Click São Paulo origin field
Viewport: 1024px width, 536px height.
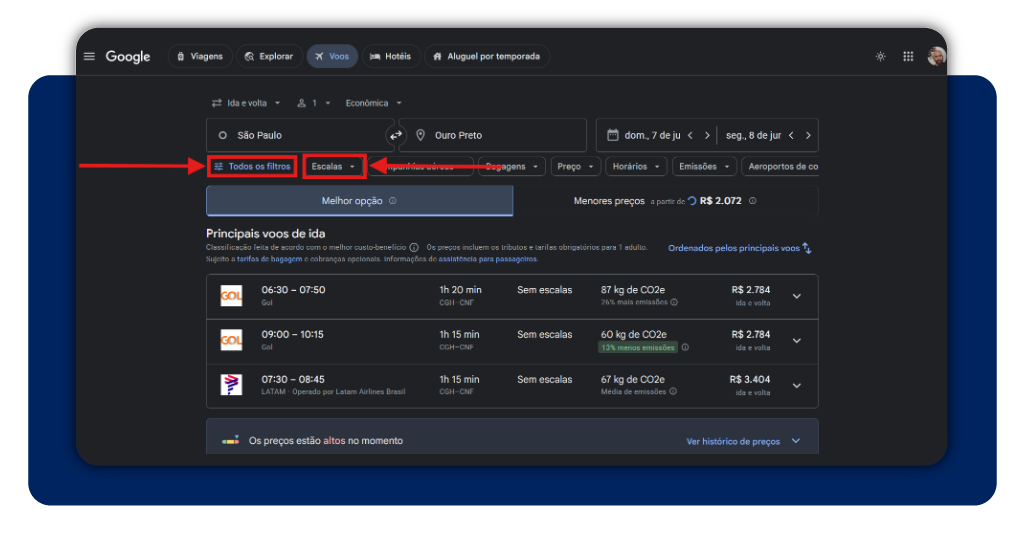coord(300,135)
